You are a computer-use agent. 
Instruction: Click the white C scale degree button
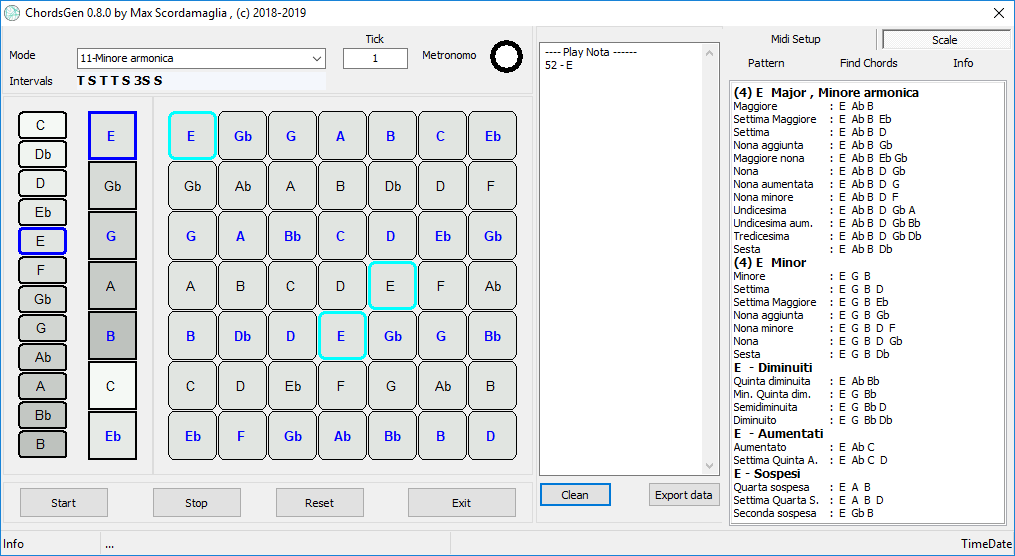point(112,386)
